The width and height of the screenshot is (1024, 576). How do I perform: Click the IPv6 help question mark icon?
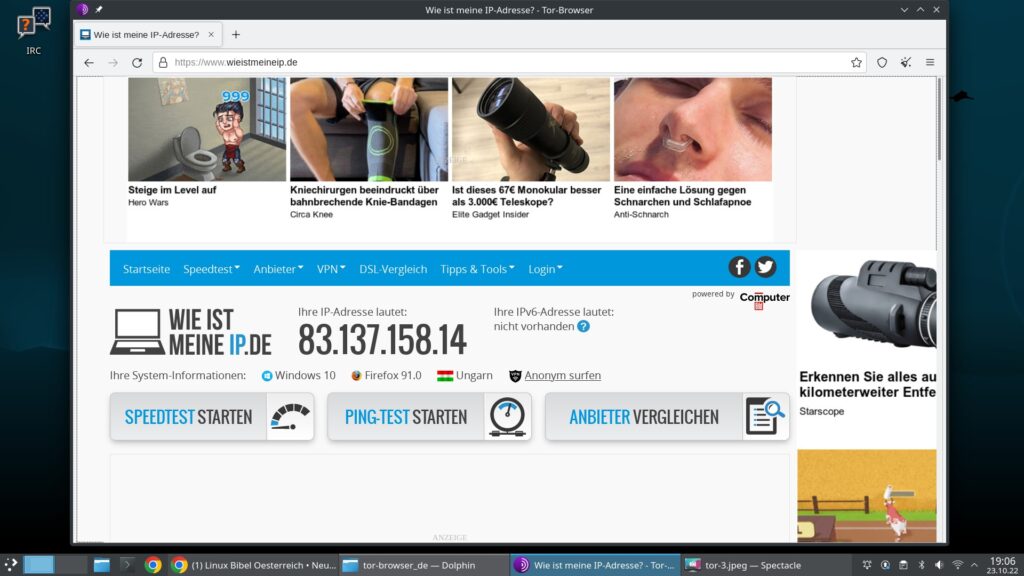(583, 327)
